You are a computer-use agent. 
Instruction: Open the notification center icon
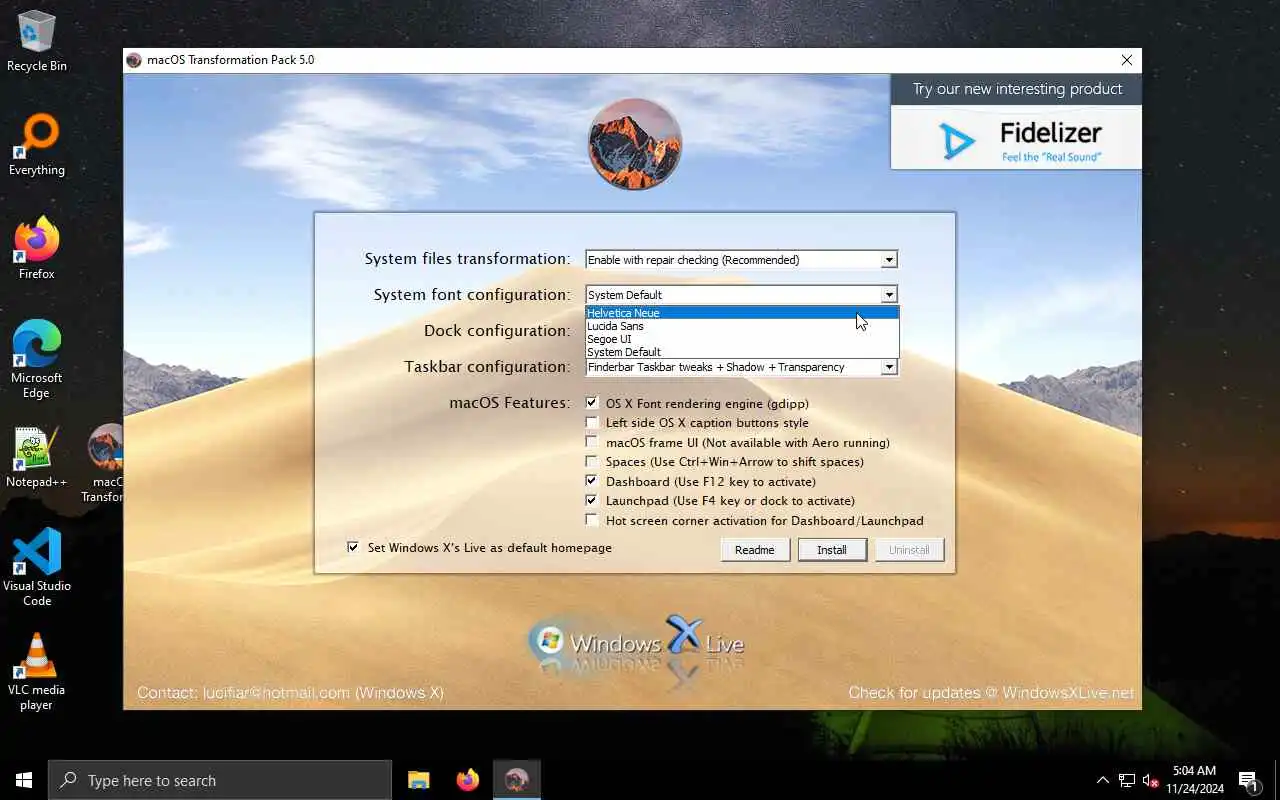[x=1248, y=780]
